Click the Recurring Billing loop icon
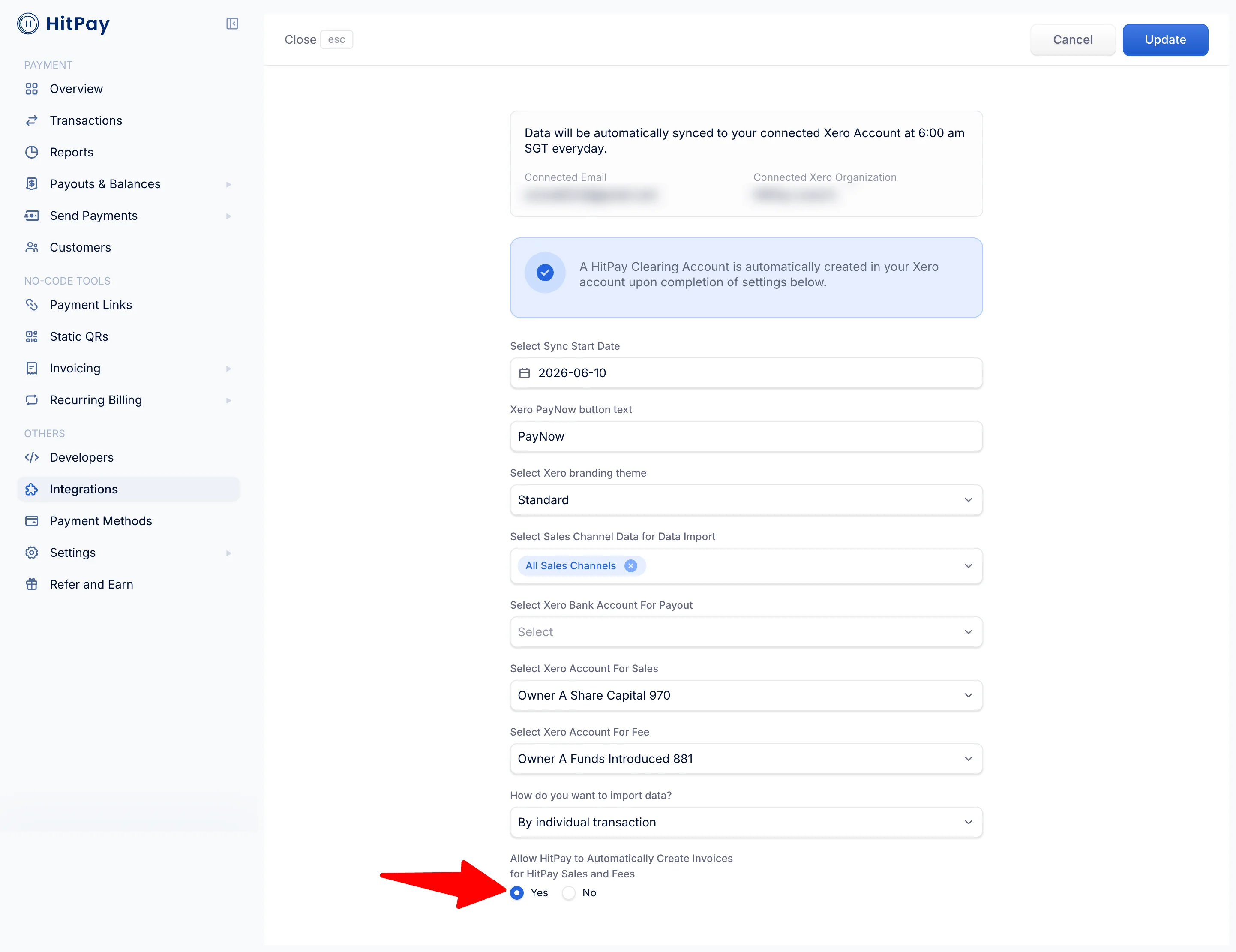Screen dimensions: 1236x952 coord(32,400)
